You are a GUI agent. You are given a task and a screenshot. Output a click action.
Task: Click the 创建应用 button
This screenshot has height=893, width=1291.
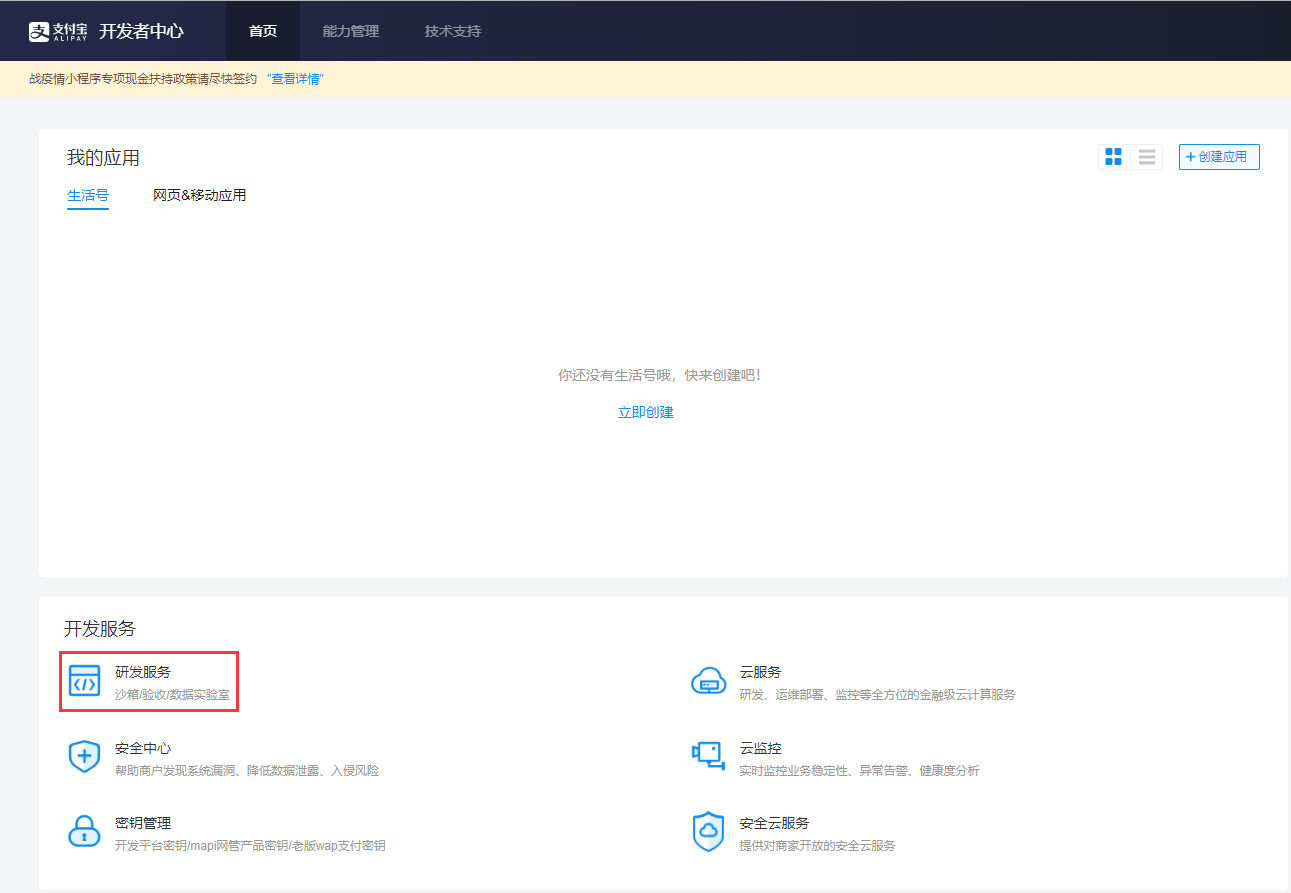[x=1218, y=156]
